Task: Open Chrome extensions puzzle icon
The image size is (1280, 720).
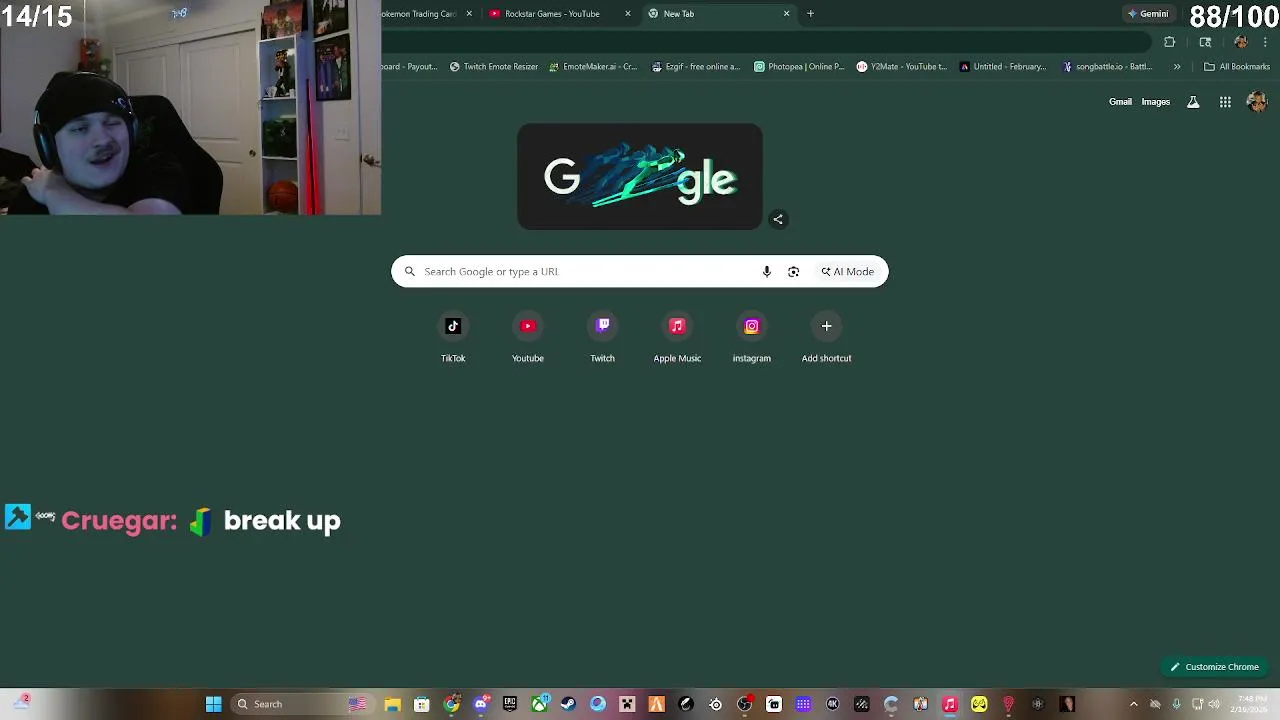Action: coord(1169,42)
